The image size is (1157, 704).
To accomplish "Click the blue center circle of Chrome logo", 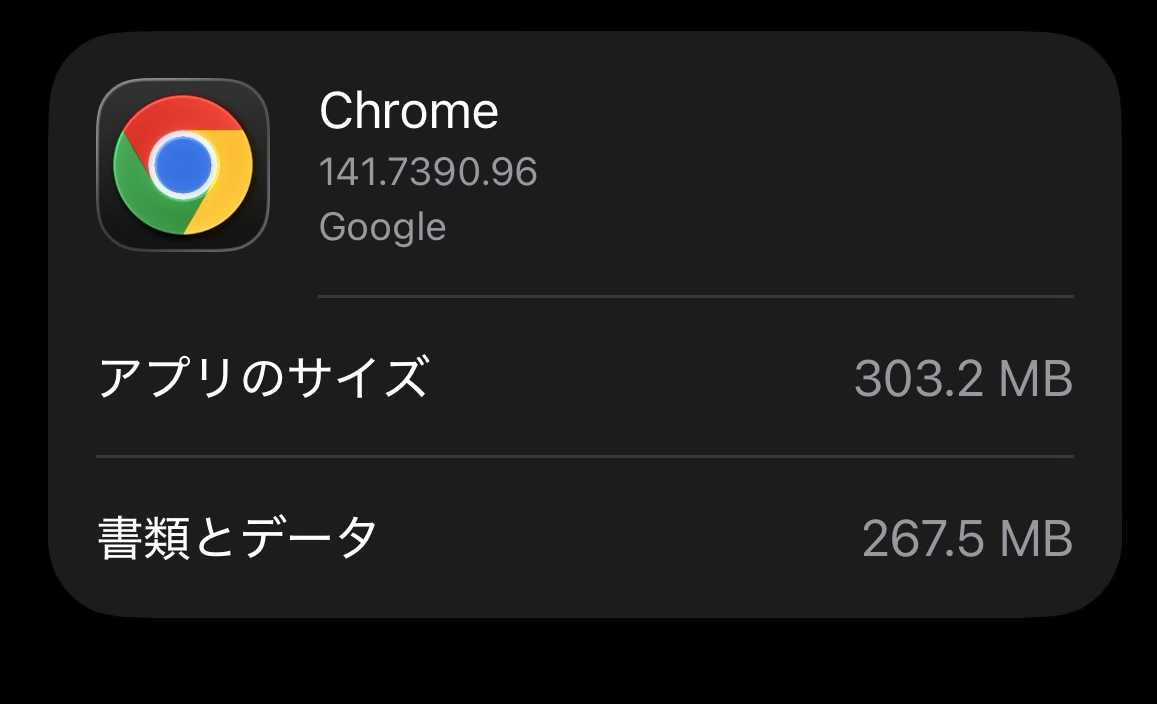I will pos(183,163).
